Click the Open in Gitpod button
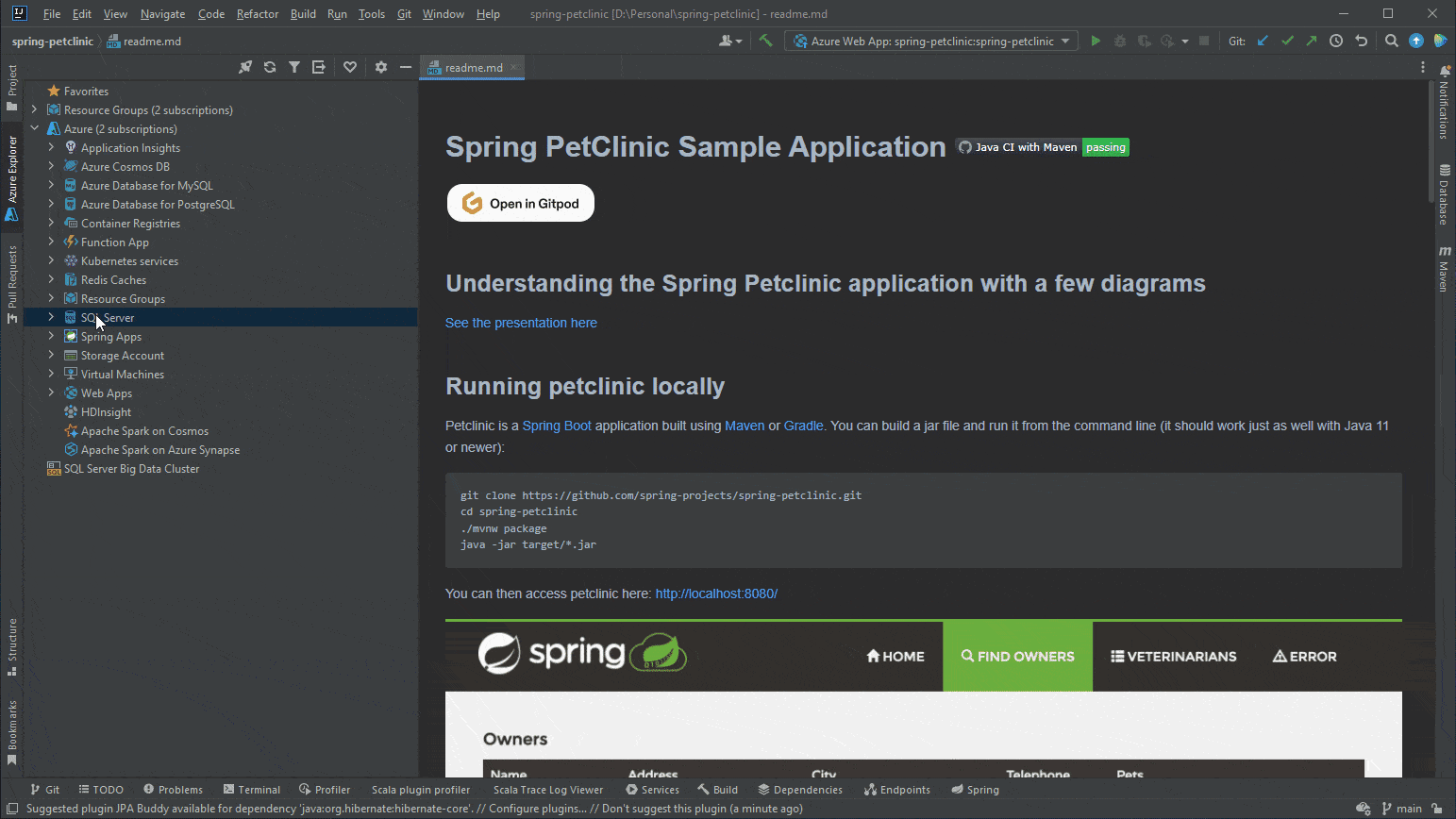 521,203
